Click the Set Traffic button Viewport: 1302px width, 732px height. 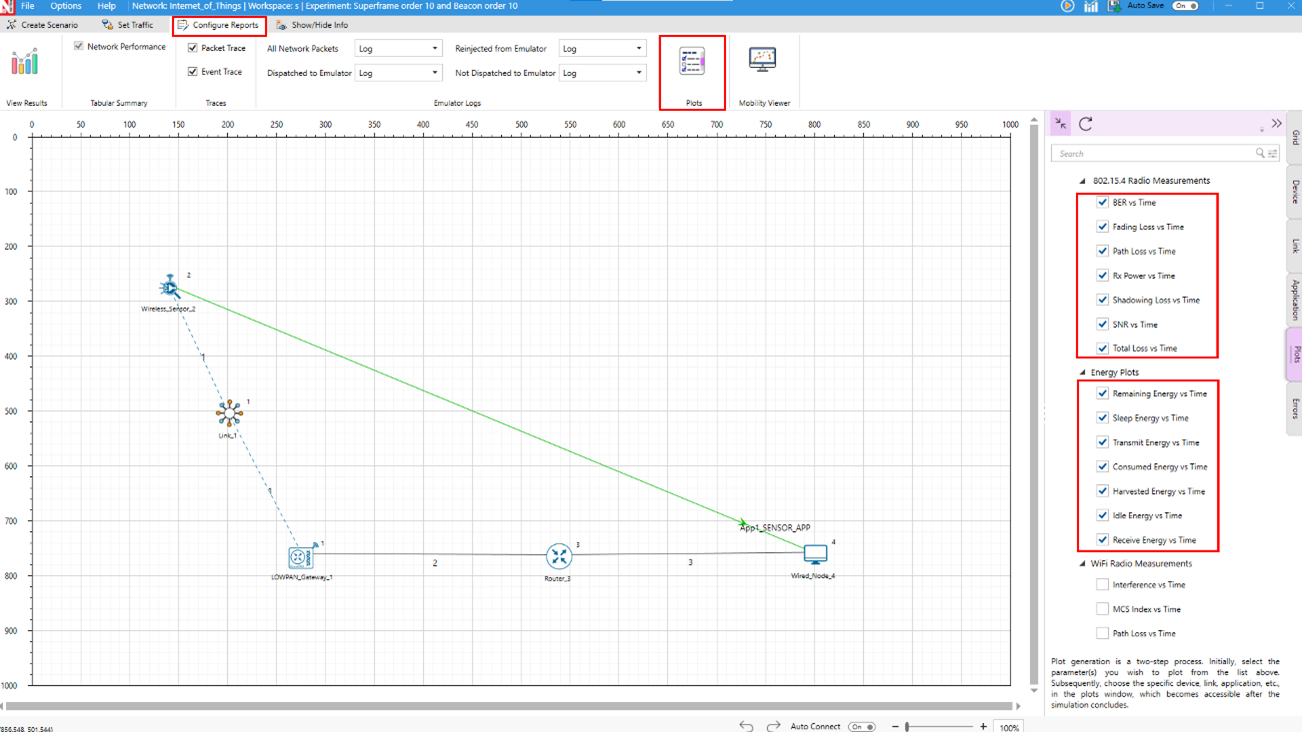pyautogui.click(x=127, y=25)
